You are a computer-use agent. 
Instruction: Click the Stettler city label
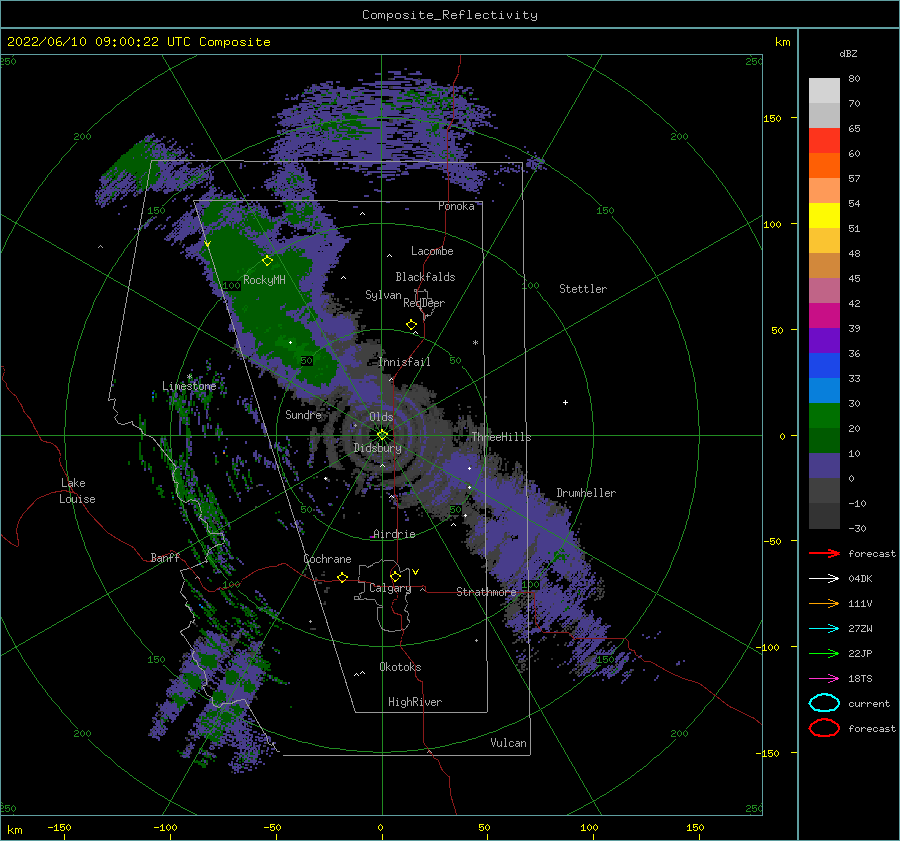(x=583, y=289)
